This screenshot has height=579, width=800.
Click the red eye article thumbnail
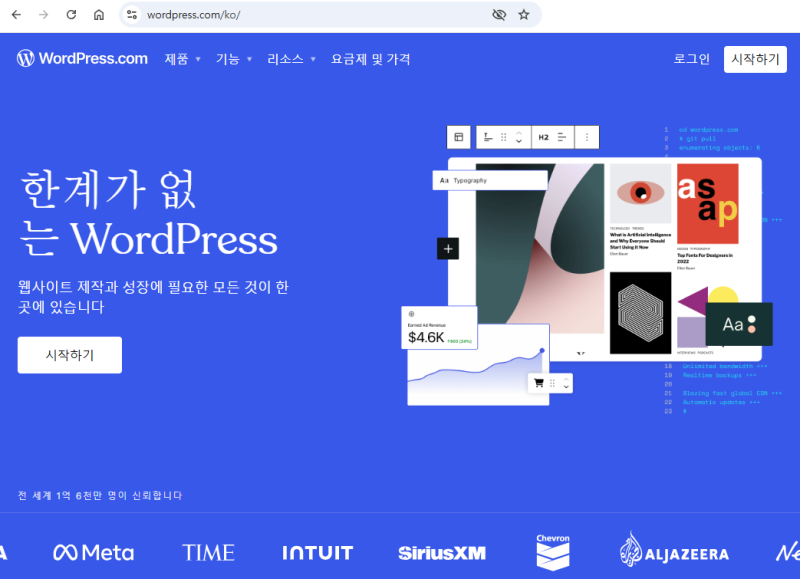pos(640,193)
